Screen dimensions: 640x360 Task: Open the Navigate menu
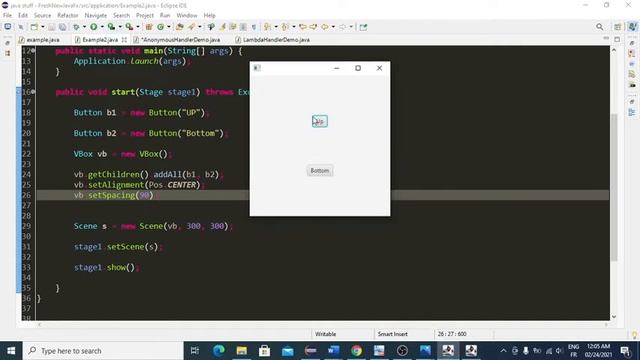[x=96, y=15]
